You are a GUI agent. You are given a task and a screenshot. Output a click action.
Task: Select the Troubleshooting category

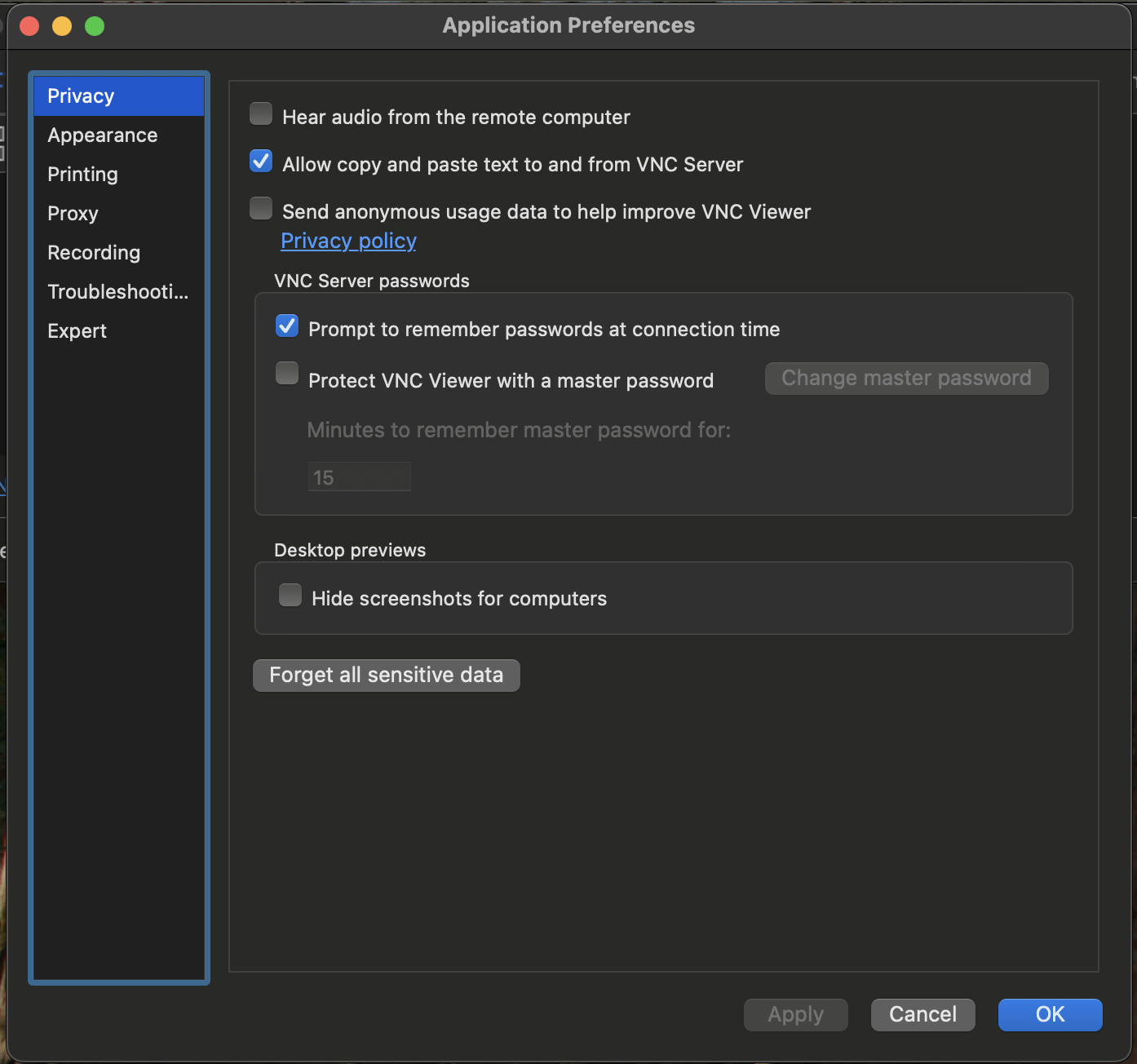click(119, 292)
